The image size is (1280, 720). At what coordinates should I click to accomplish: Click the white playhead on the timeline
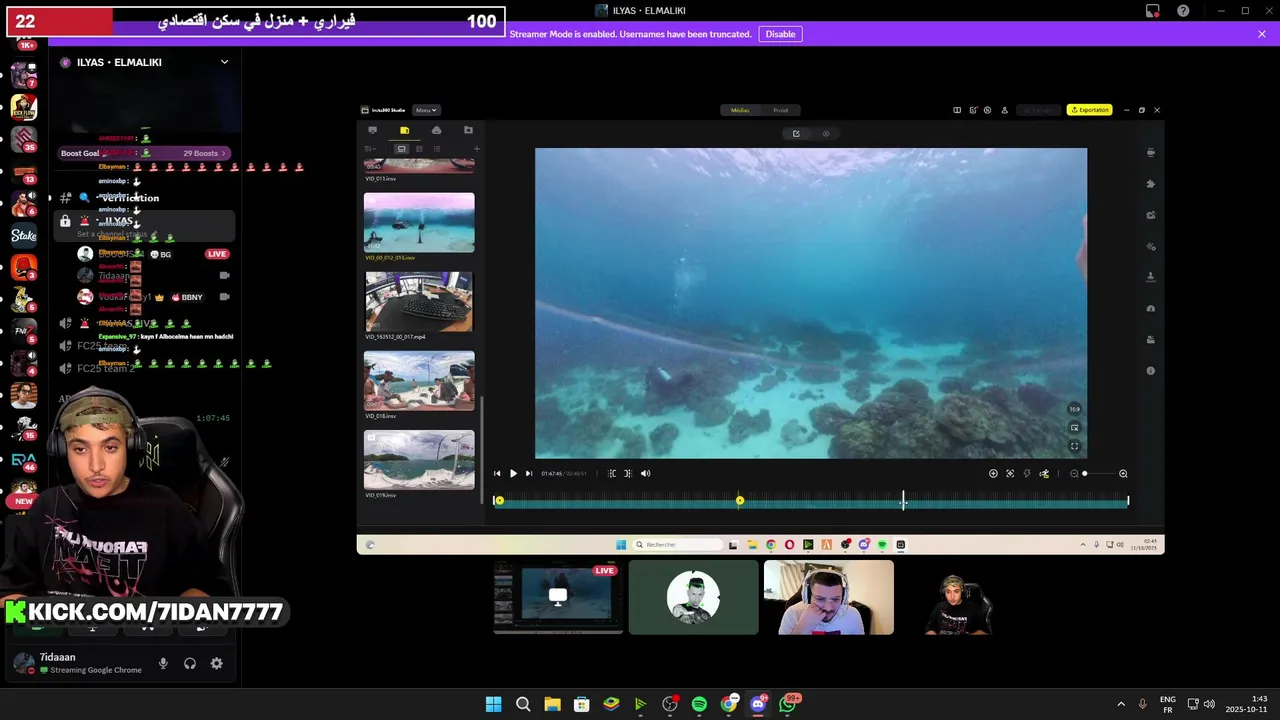point(903,500)
